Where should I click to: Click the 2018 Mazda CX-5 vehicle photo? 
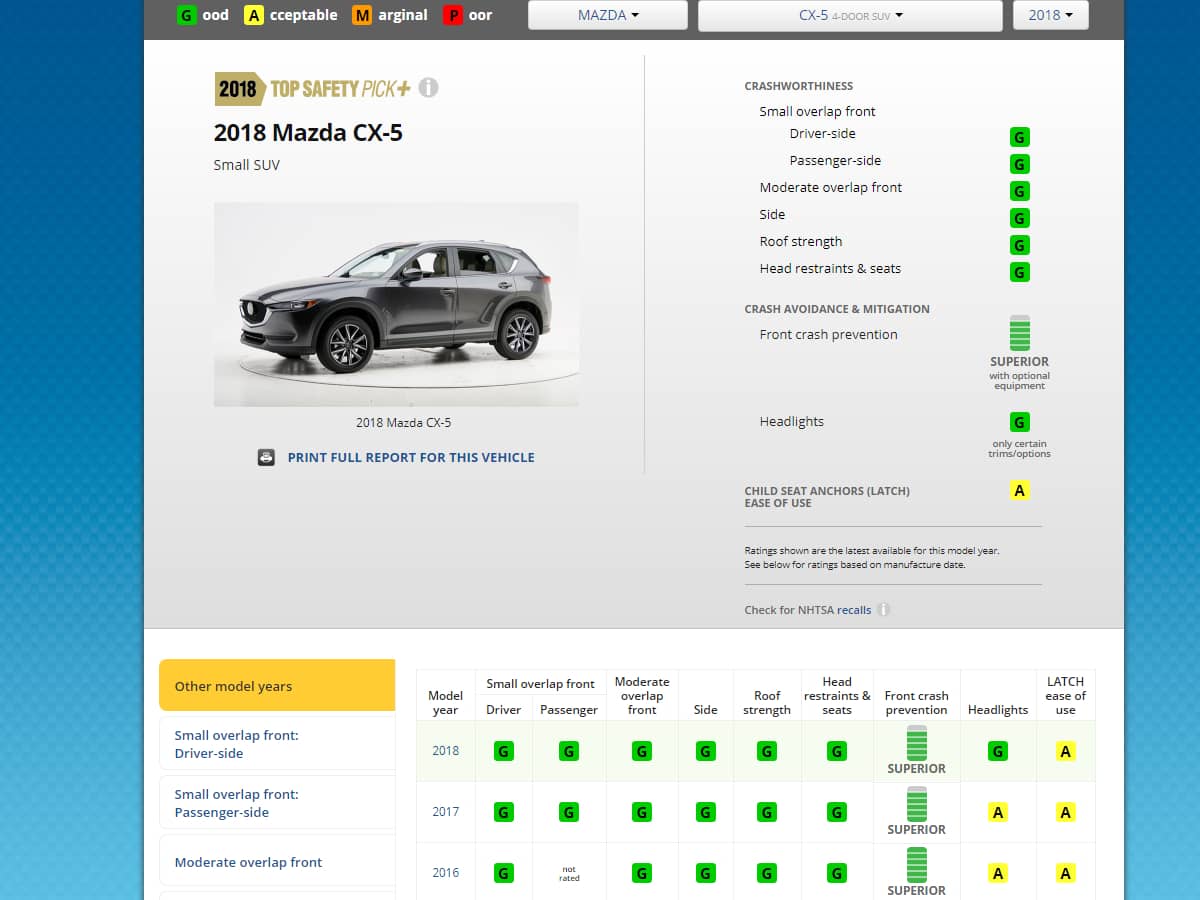396,304
